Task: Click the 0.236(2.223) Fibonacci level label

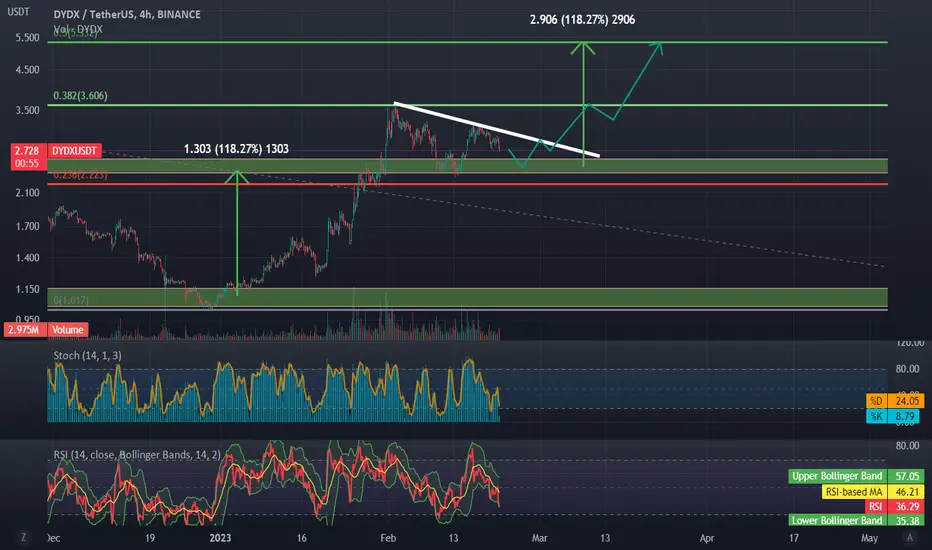Action: pyautogui.click(x=80, y=175)
